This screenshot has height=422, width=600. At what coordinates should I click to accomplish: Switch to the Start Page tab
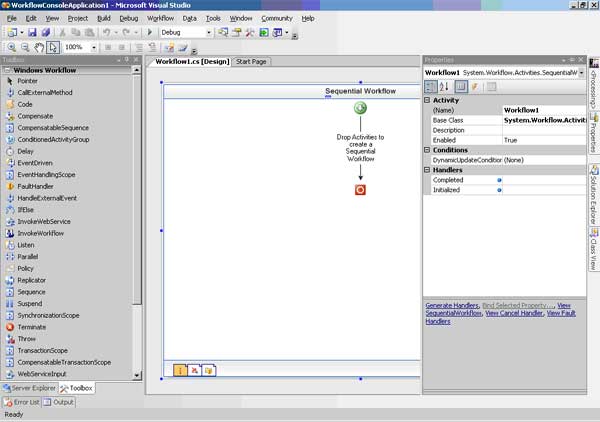coord(252,61)
